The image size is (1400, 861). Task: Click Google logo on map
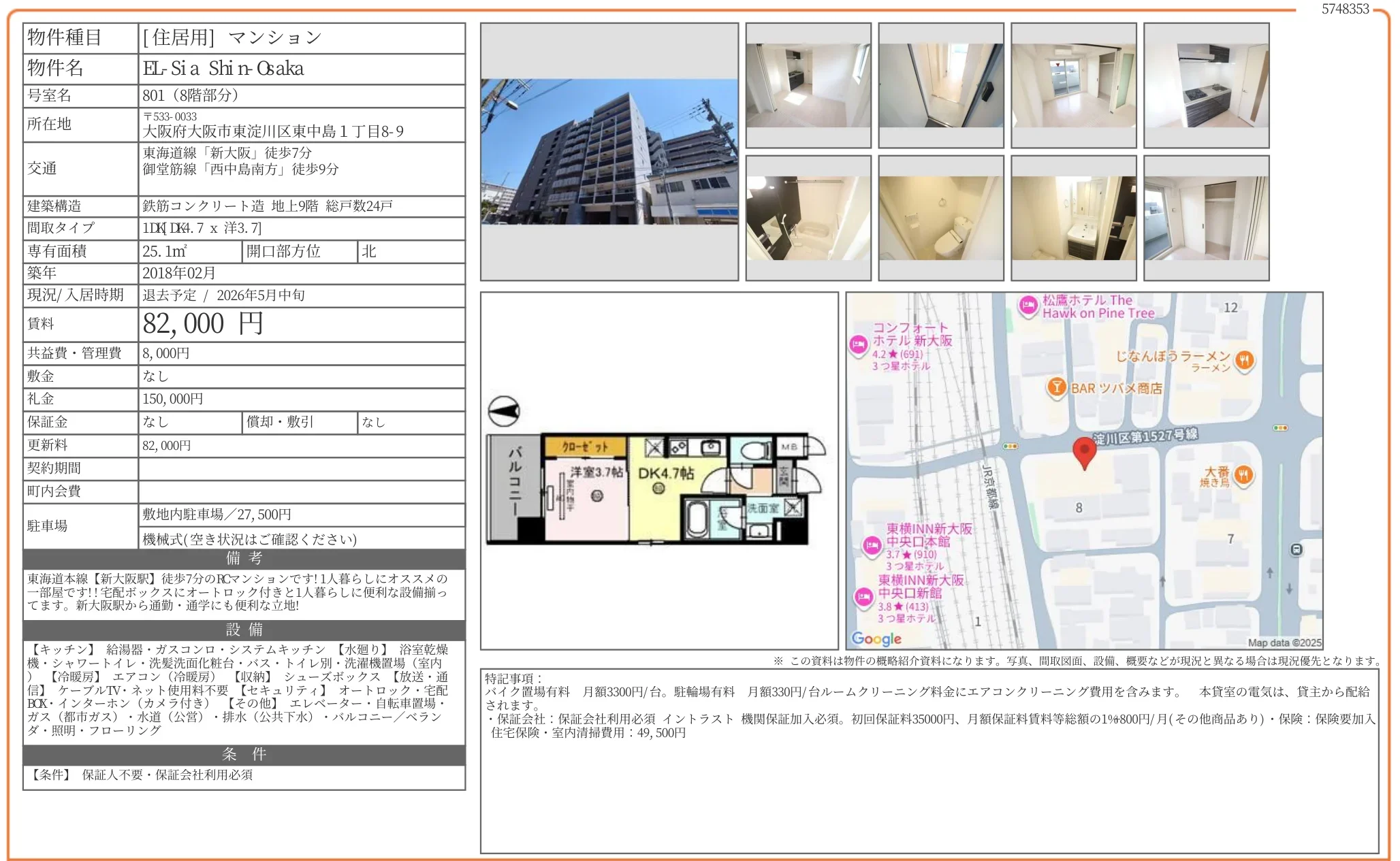[876, 638]
